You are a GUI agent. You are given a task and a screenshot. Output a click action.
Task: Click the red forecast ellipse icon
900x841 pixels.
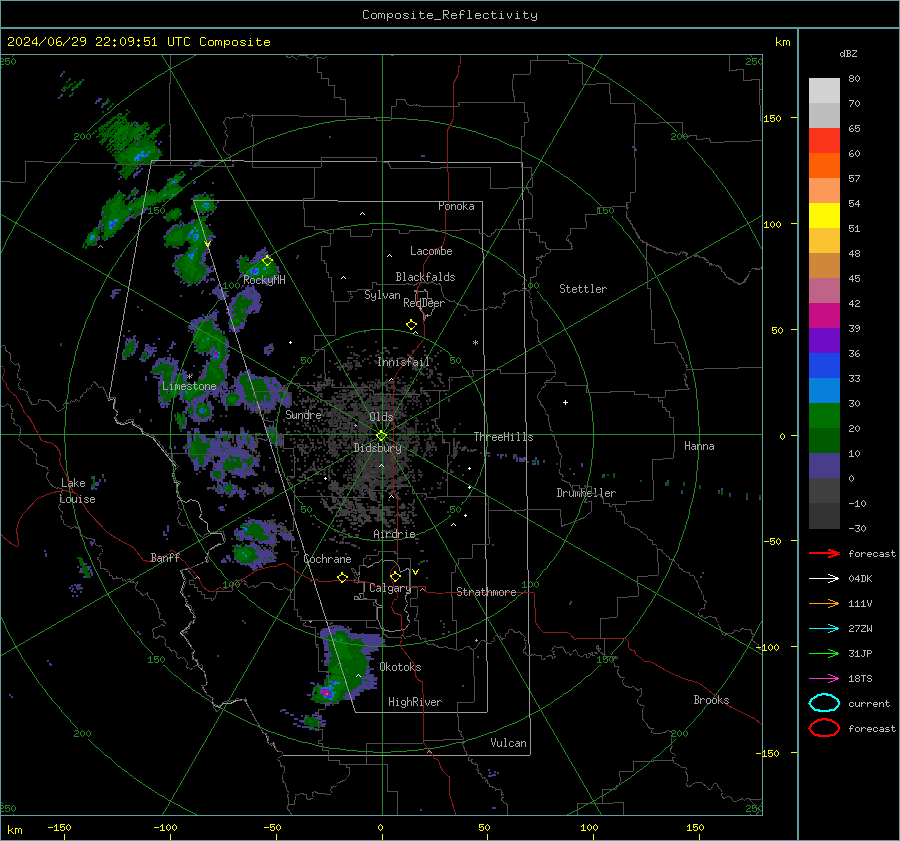click(x=824, y=728)
